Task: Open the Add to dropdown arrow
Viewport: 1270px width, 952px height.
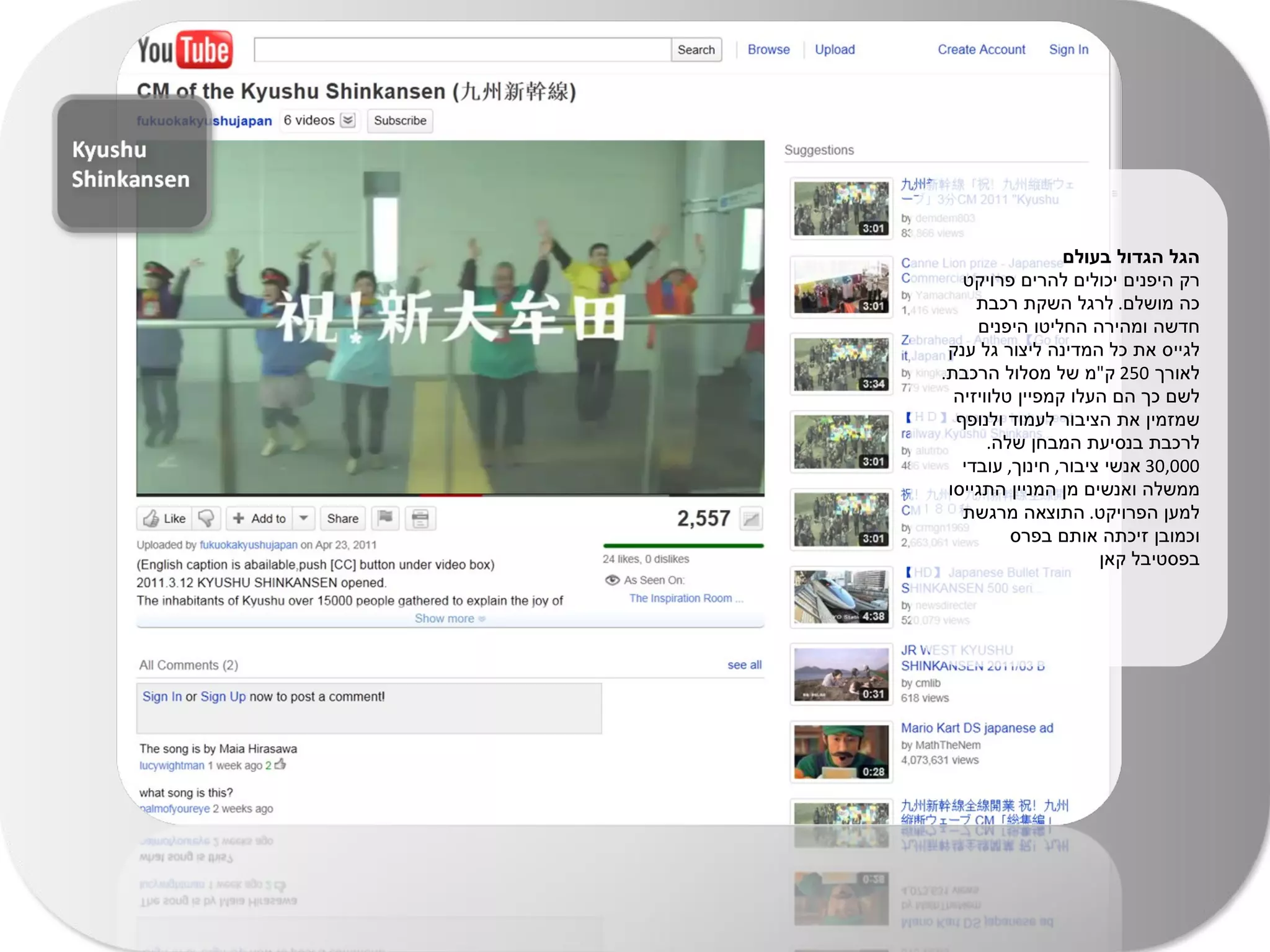Action: tap(304, 518)
